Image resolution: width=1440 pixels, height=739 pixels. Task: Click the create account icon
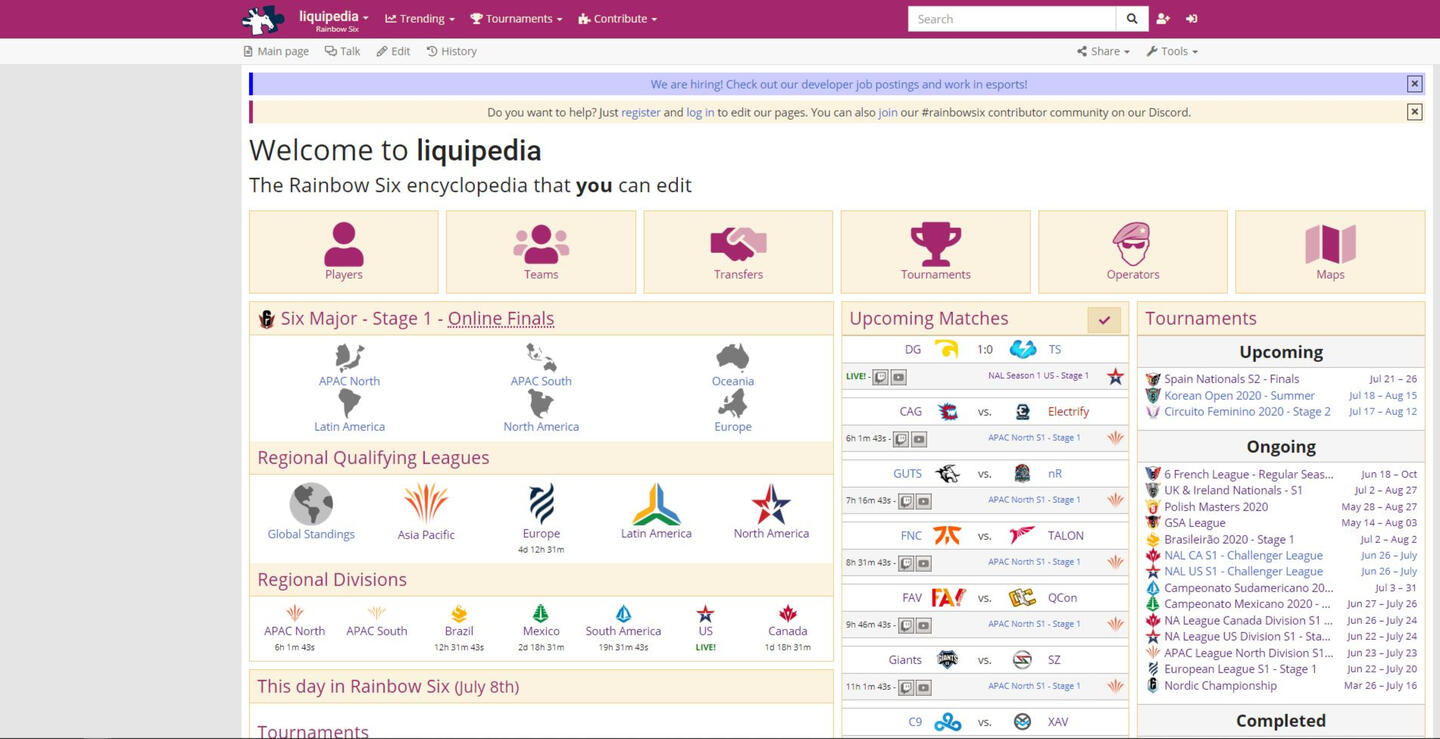(1162, 19)
